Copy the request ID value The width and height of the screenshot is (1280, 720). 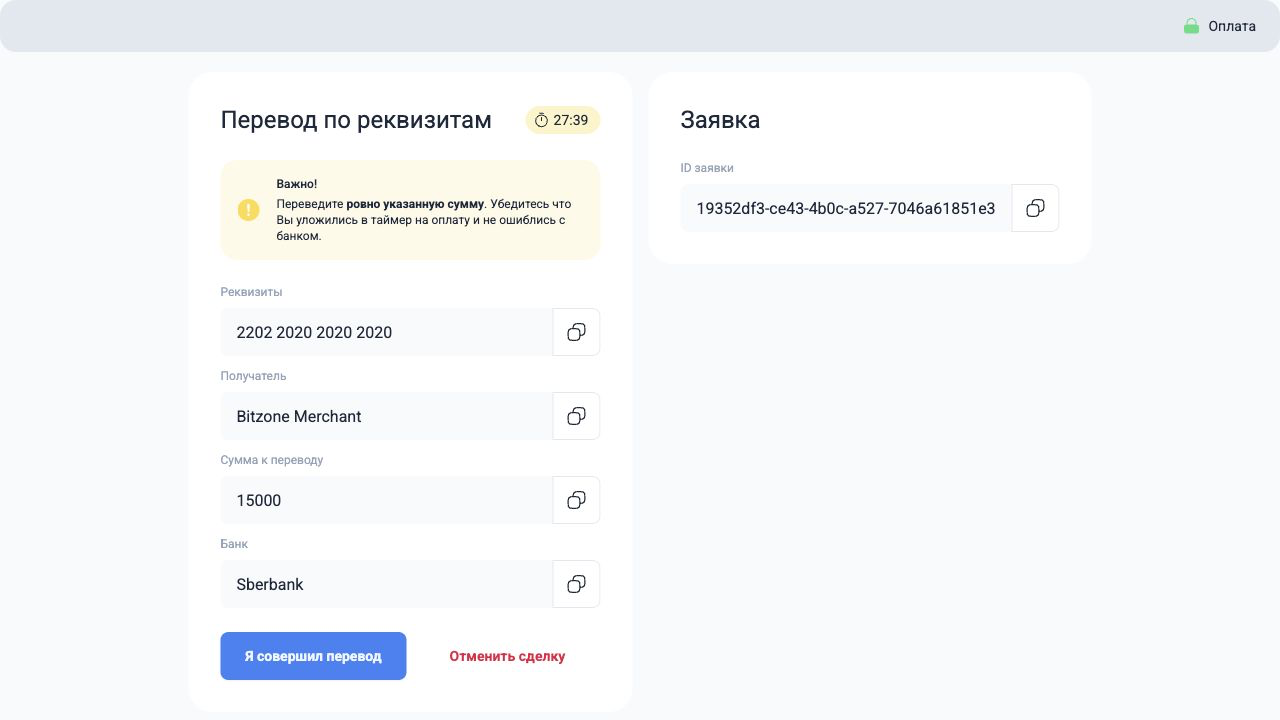[1035, 208]
